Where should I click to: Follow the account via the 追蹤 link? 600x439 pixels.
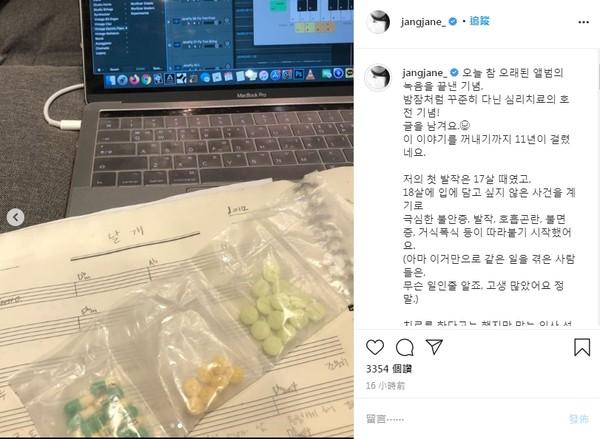coord(479,21)
